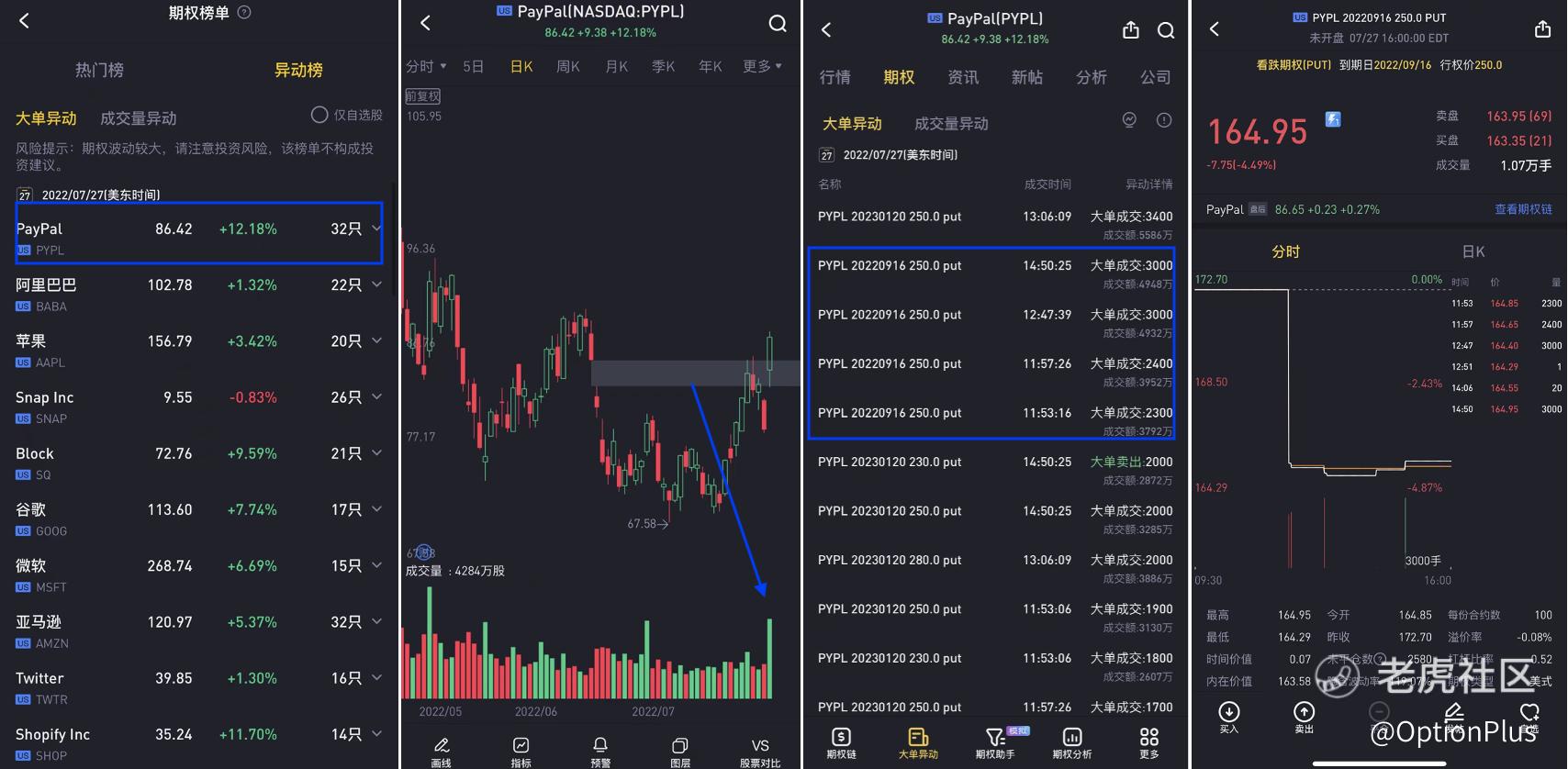Switch to the 新帖 tab
1568x769 pixels.
click(1027, 77)
